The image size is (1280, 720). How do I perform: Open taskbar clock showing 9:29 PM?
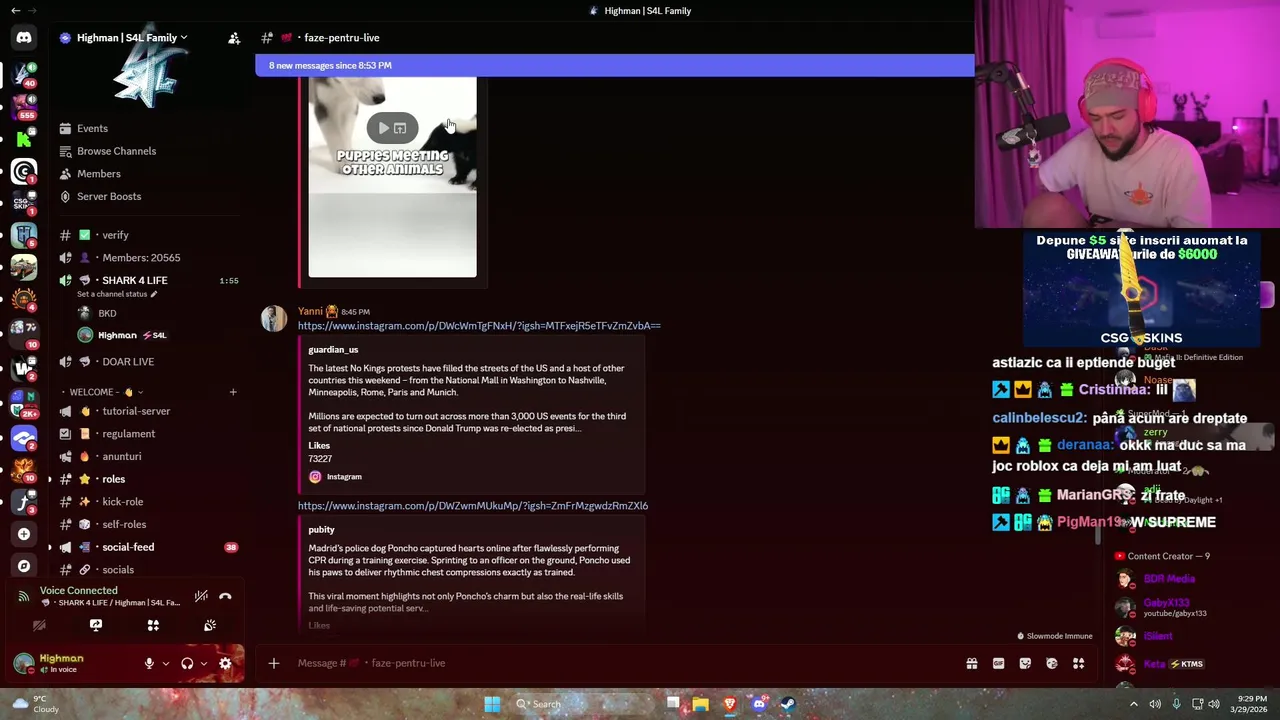[x=1251, y=704]
